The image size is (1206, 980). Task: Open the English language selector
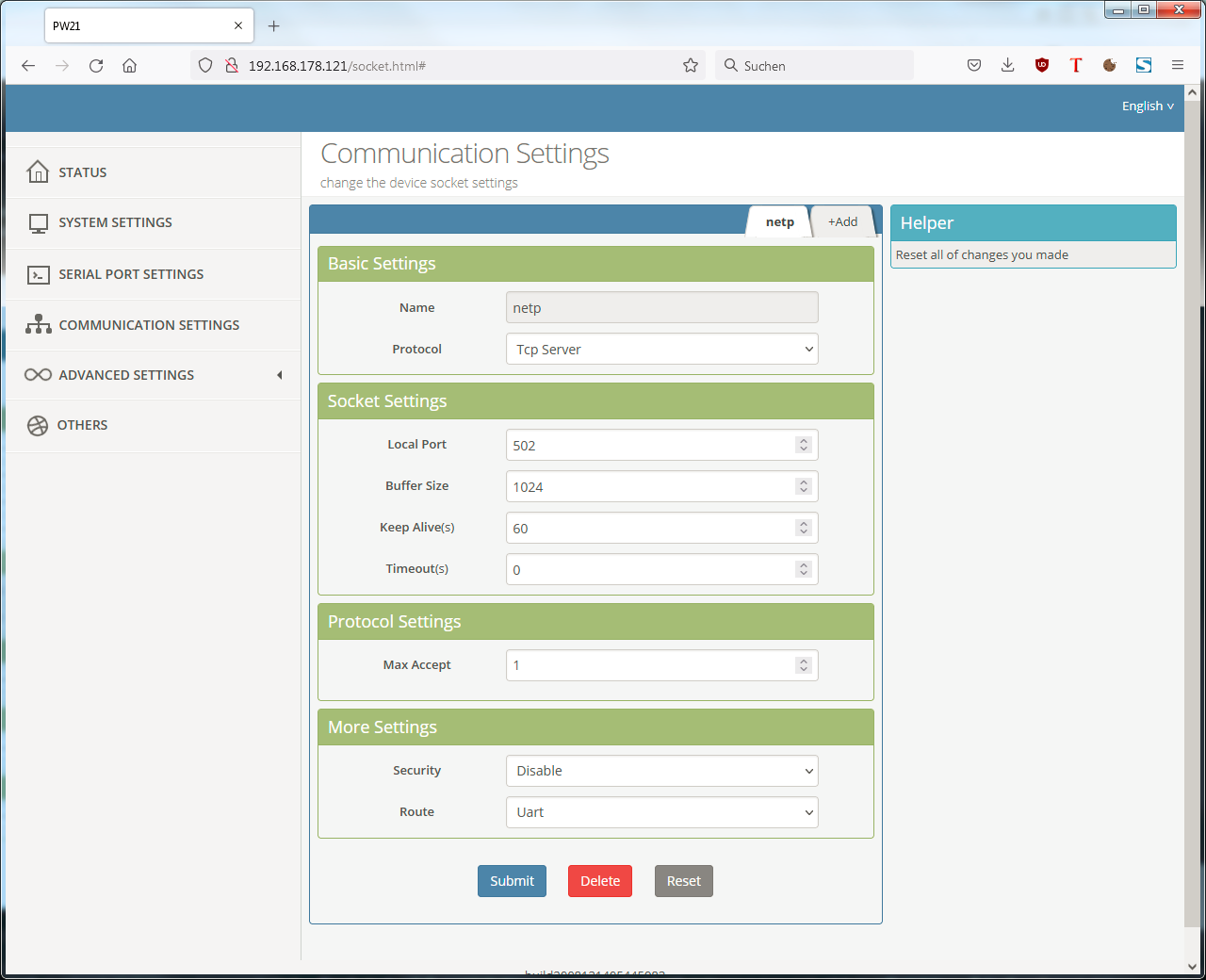(1148, 106)
